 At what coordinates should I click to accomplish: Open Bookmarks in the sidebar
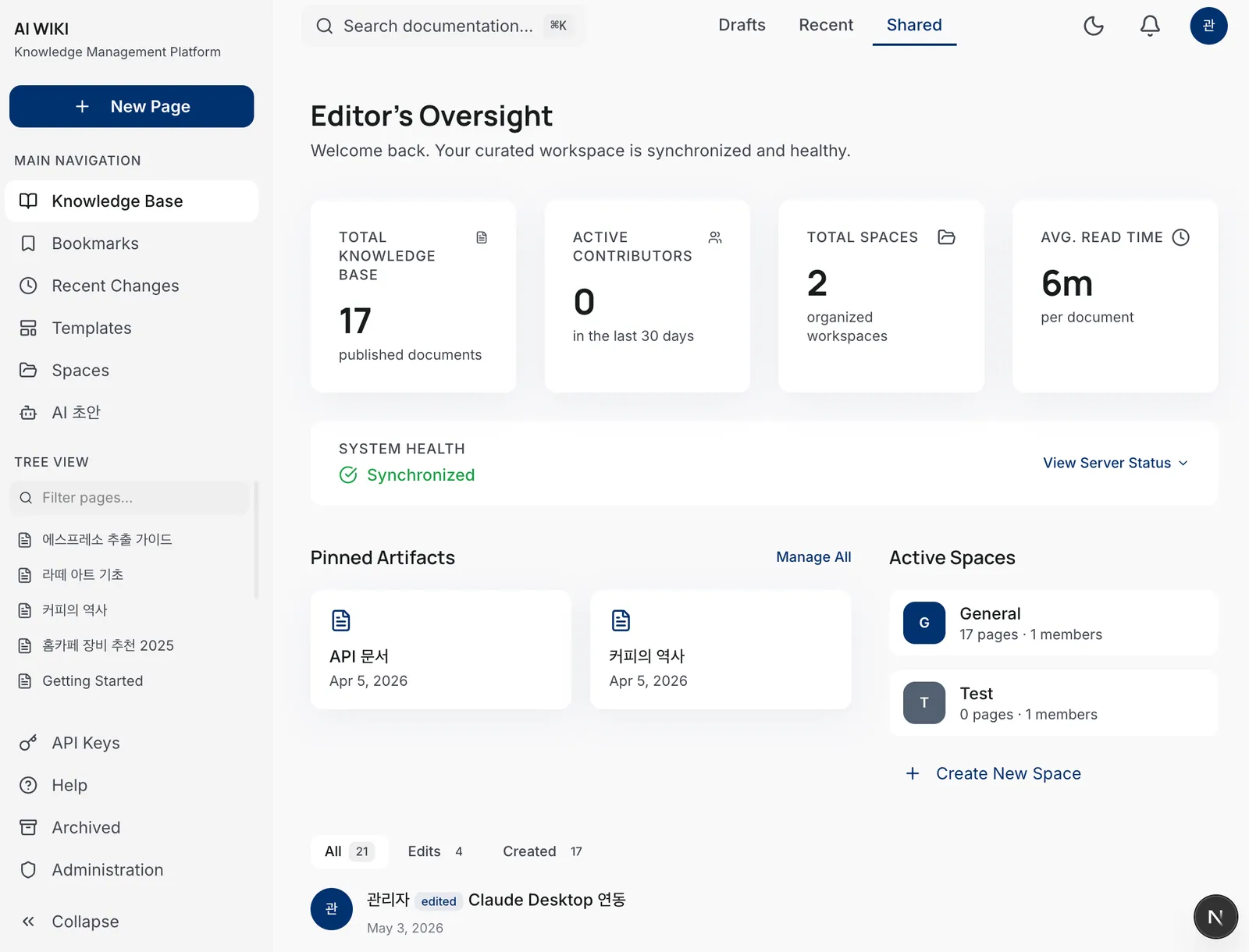click(x=131, y=243)
